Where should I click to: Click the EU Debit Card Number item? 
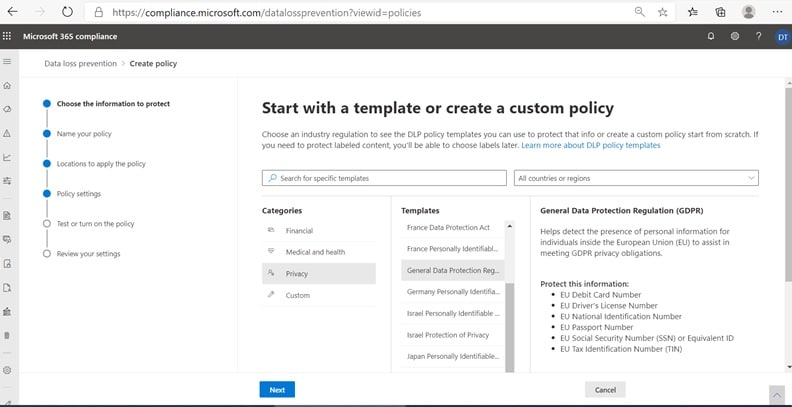(x=601, y=295)
